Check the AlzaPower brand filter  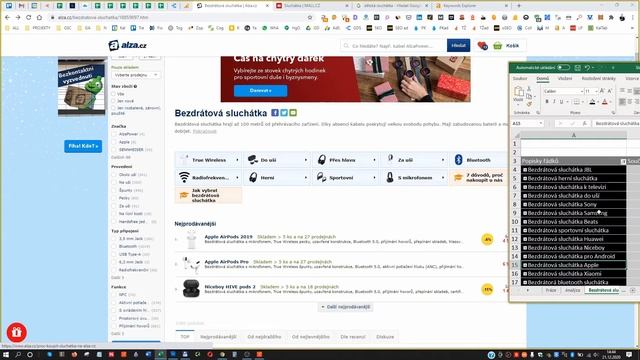click(114, 134)
